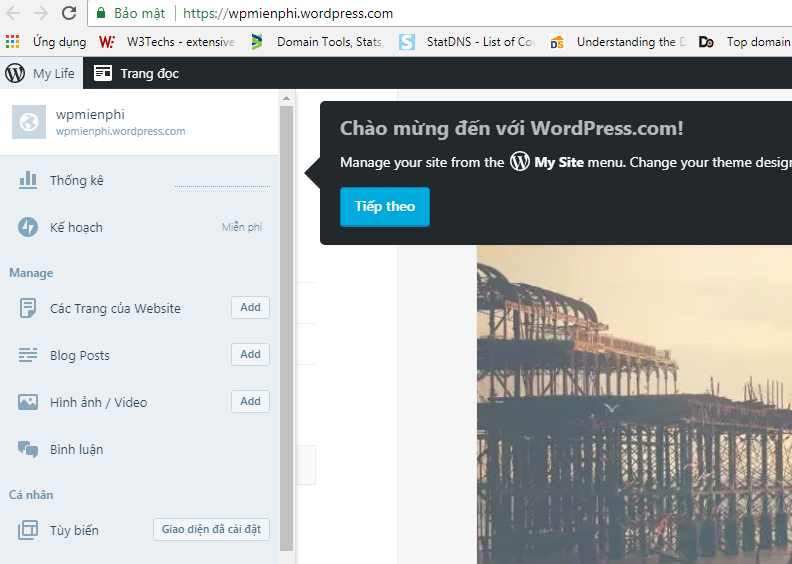The height and width of the screenshot is (564, 792).
Task: Click Add next to Blog Posts
Action: click(x=251, y=354)
